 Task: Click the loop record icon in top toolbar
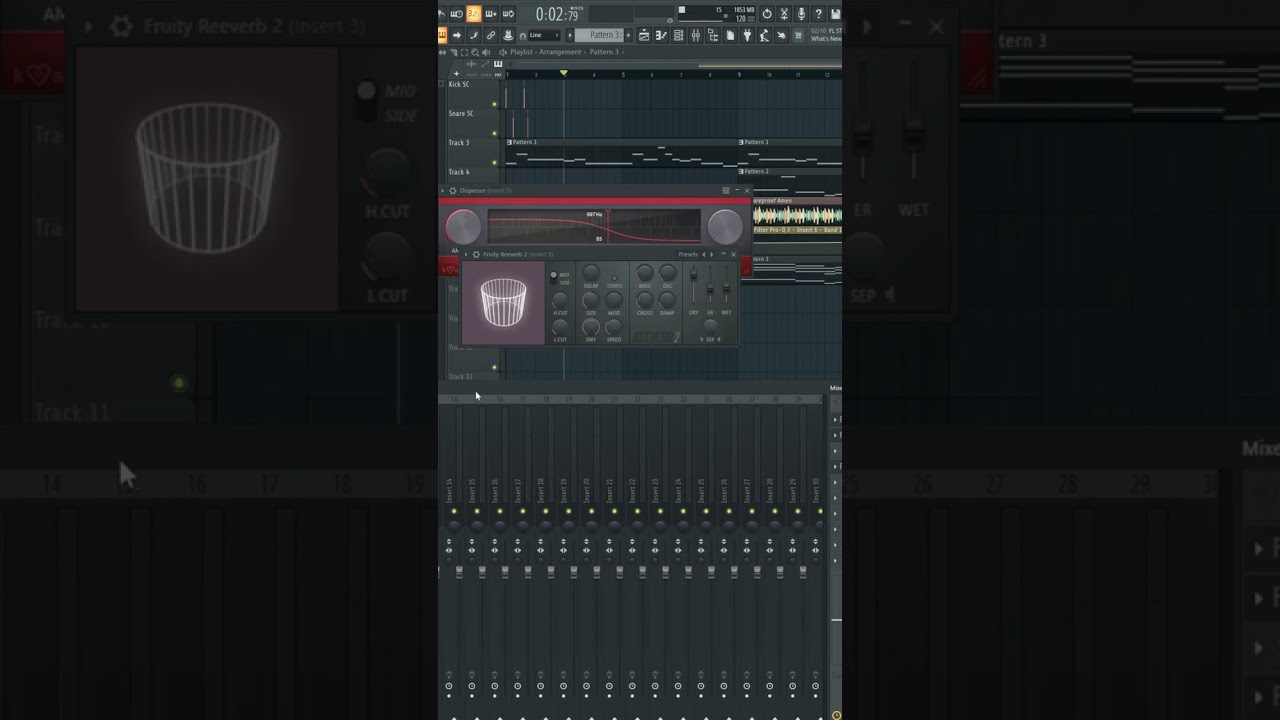tap(508, 14)
